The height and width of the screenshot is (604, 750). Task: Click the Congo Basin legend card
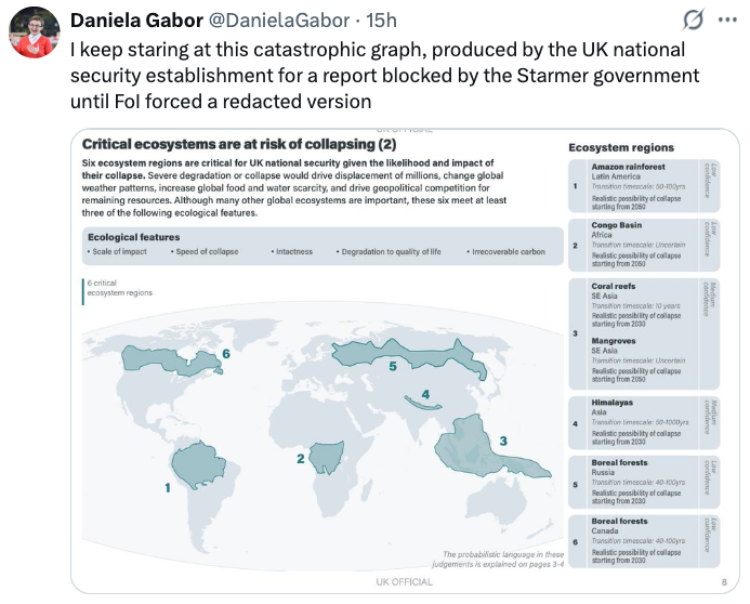(644, 245)
